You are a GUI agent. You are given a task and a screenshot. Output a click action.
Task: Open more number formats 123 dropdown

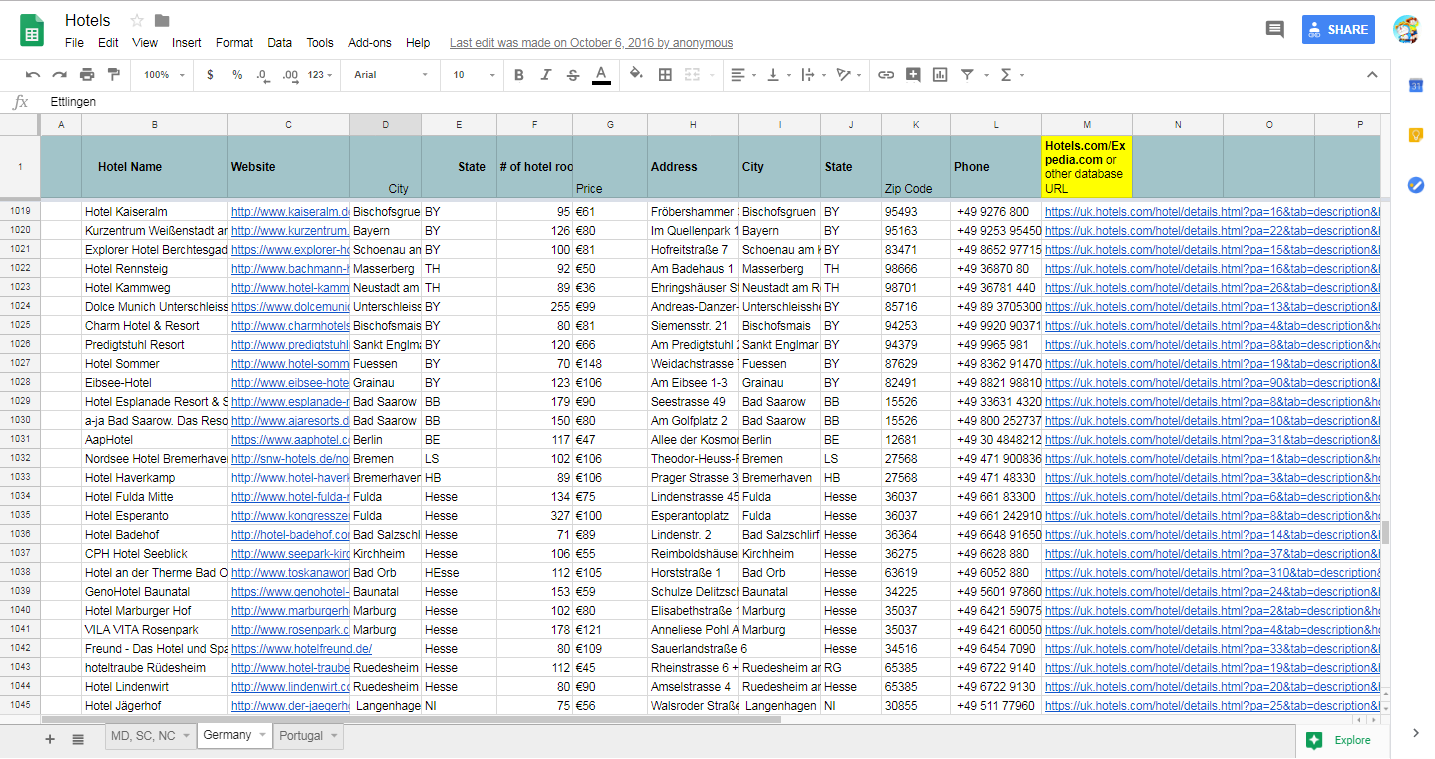click(x=321, y=75)
